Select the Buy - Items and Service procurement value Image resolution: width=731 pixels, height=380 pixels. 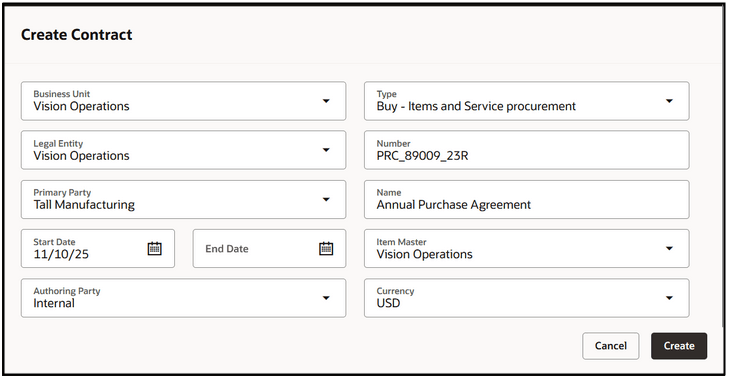click(x=476, y=106)
